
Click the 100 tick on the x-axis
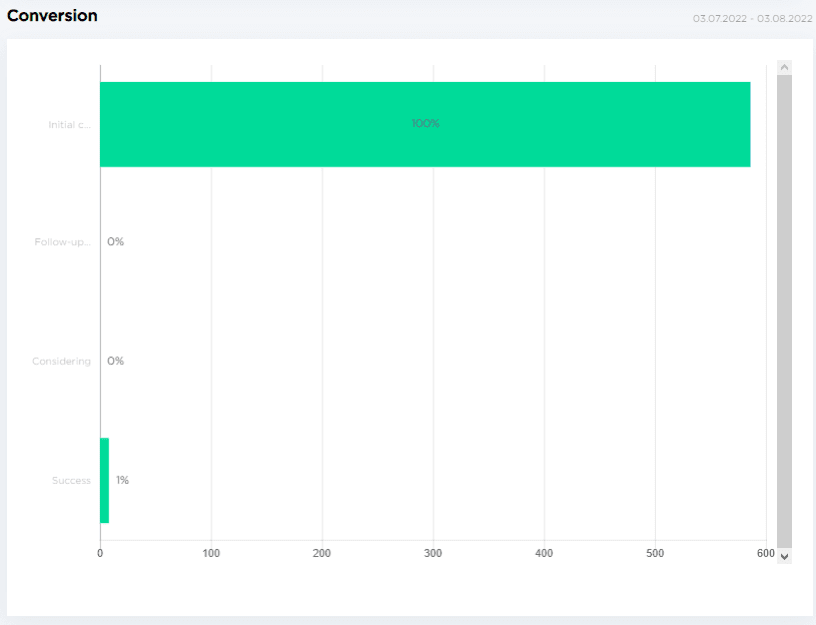pos(211,553)
